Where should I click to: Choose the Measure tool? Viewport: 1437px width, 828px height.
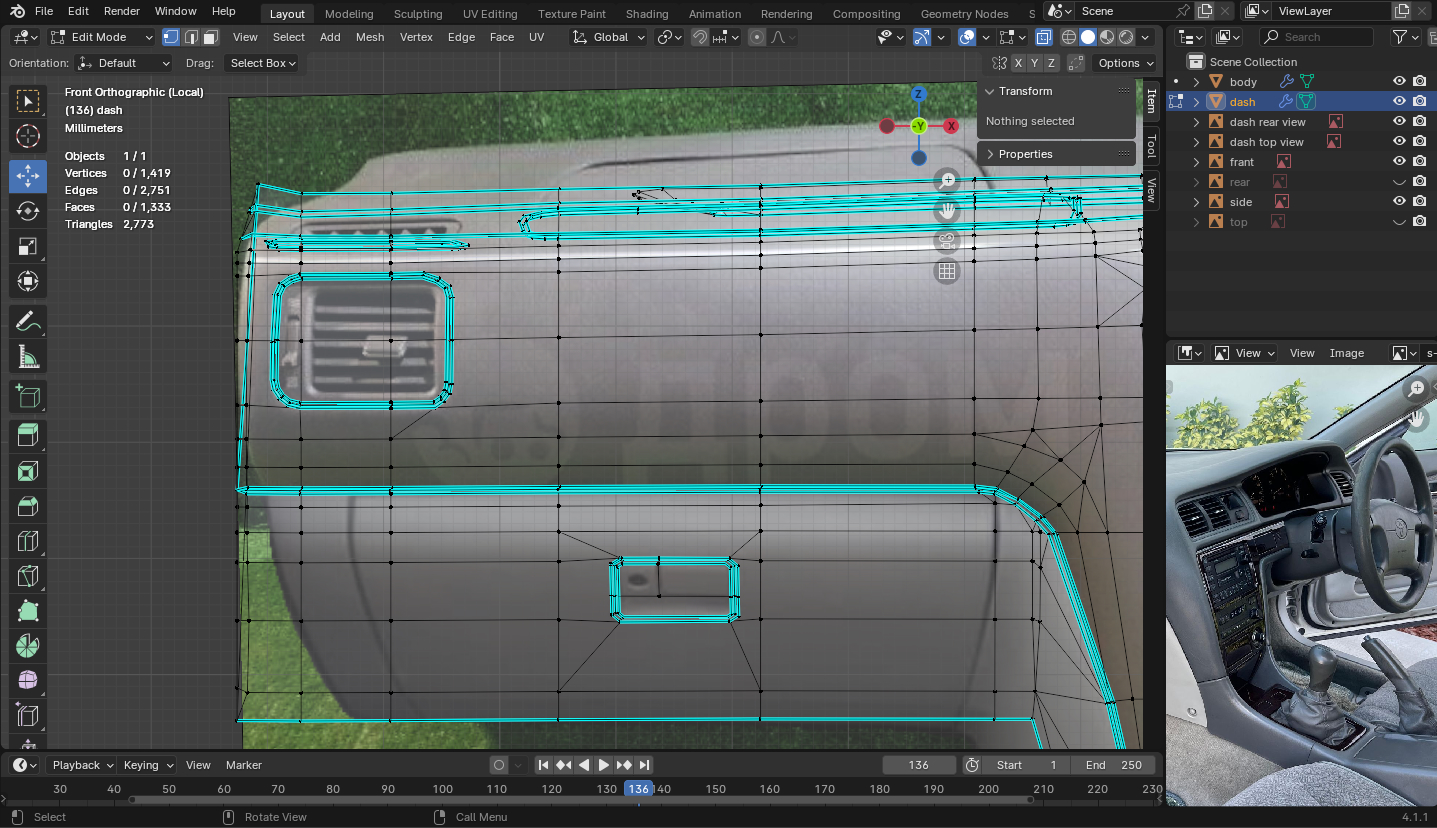coord(28,358)
